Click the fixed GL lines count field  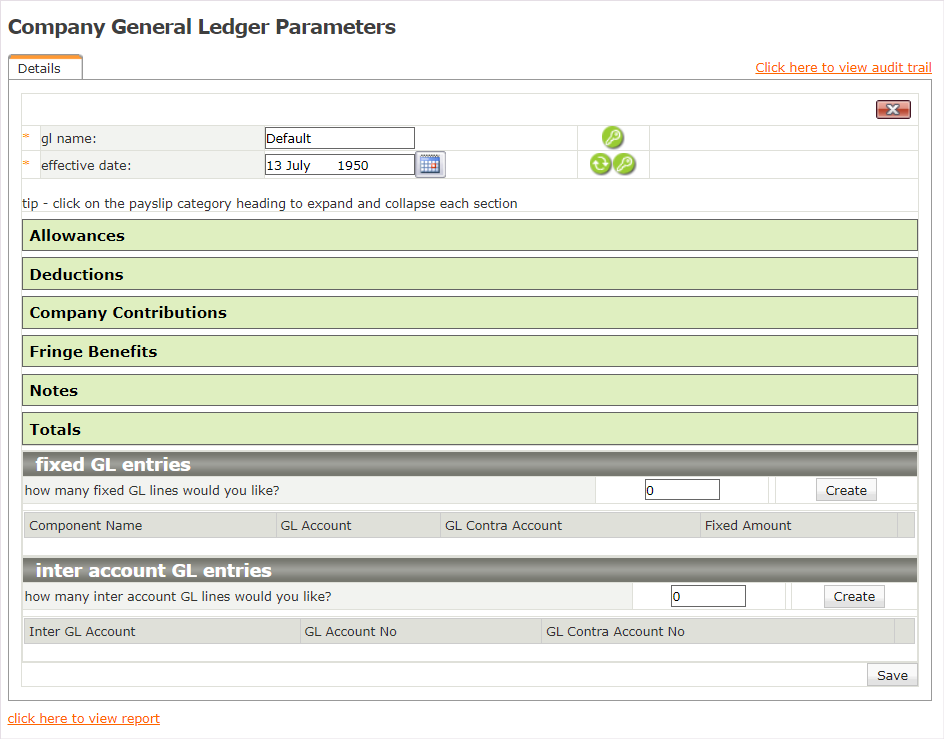point(682,490)
